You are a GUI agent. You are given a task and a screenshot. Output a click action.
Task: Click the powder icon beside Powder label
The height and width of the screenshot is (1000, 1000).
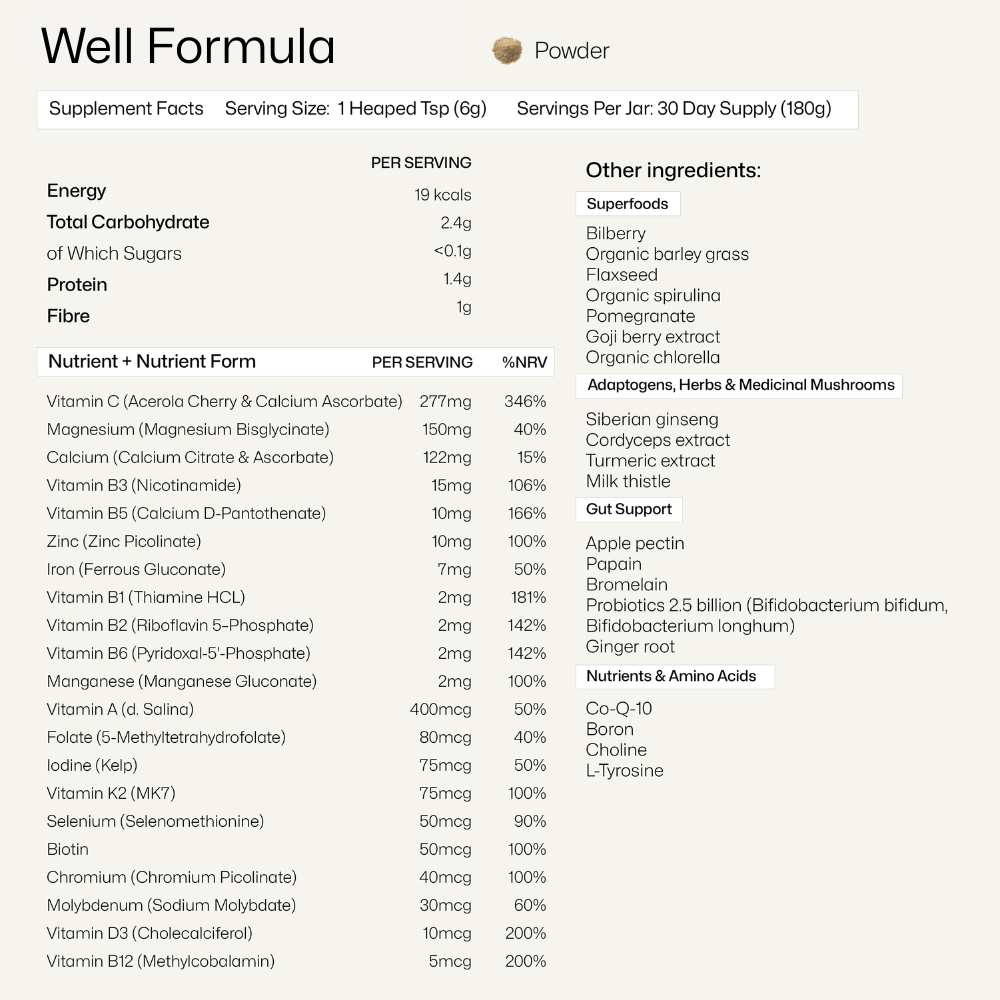pos(507,50)
